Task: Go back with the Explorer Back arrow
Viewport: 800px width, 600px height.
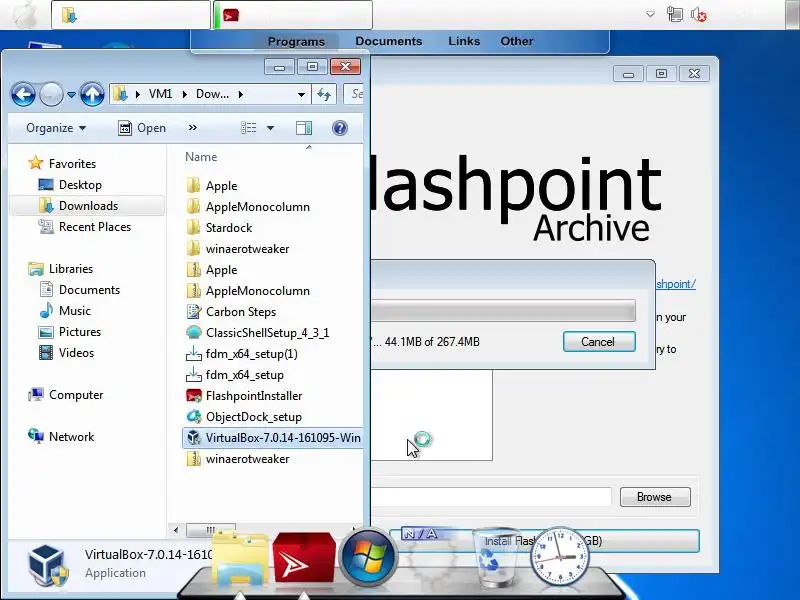Action: (23, 94)
